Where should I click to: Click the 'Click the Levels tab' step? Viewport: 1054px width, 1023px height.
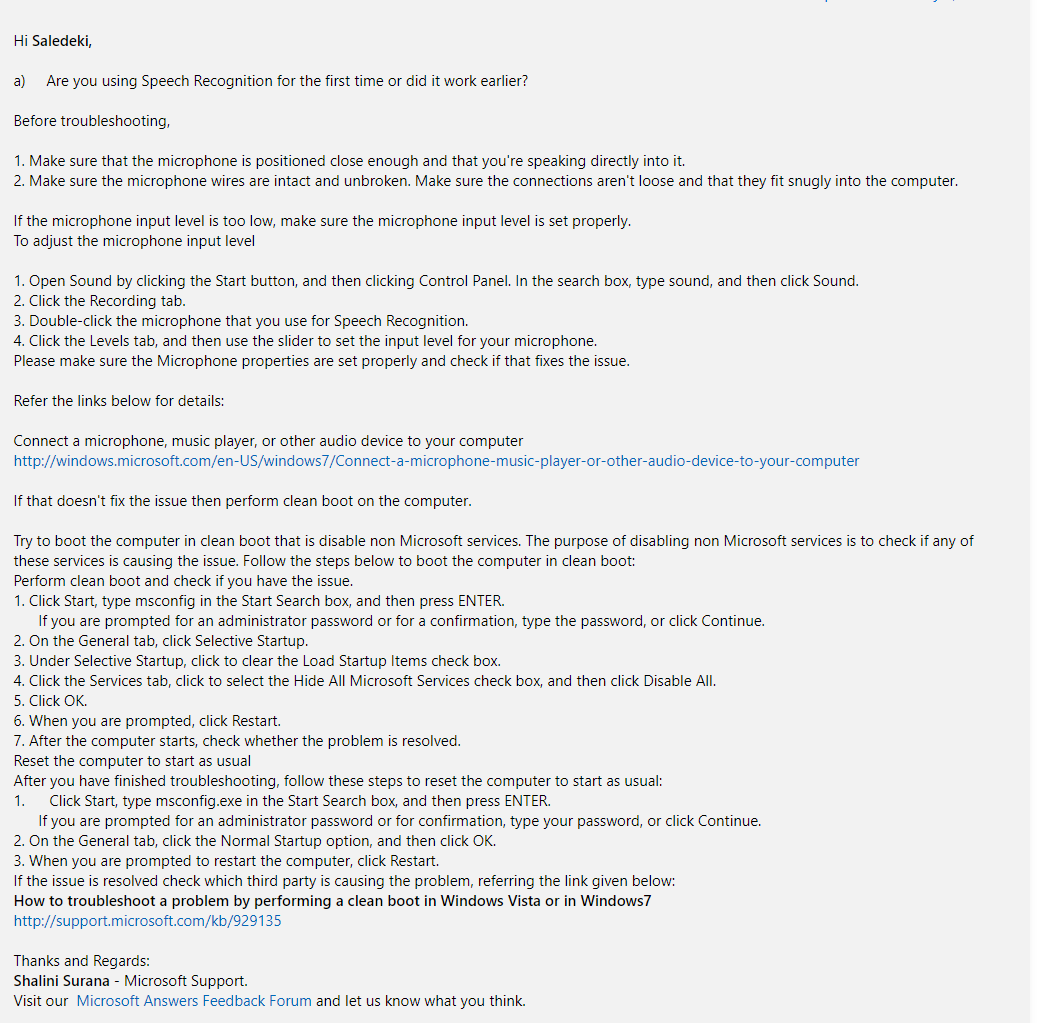(305, 341)
